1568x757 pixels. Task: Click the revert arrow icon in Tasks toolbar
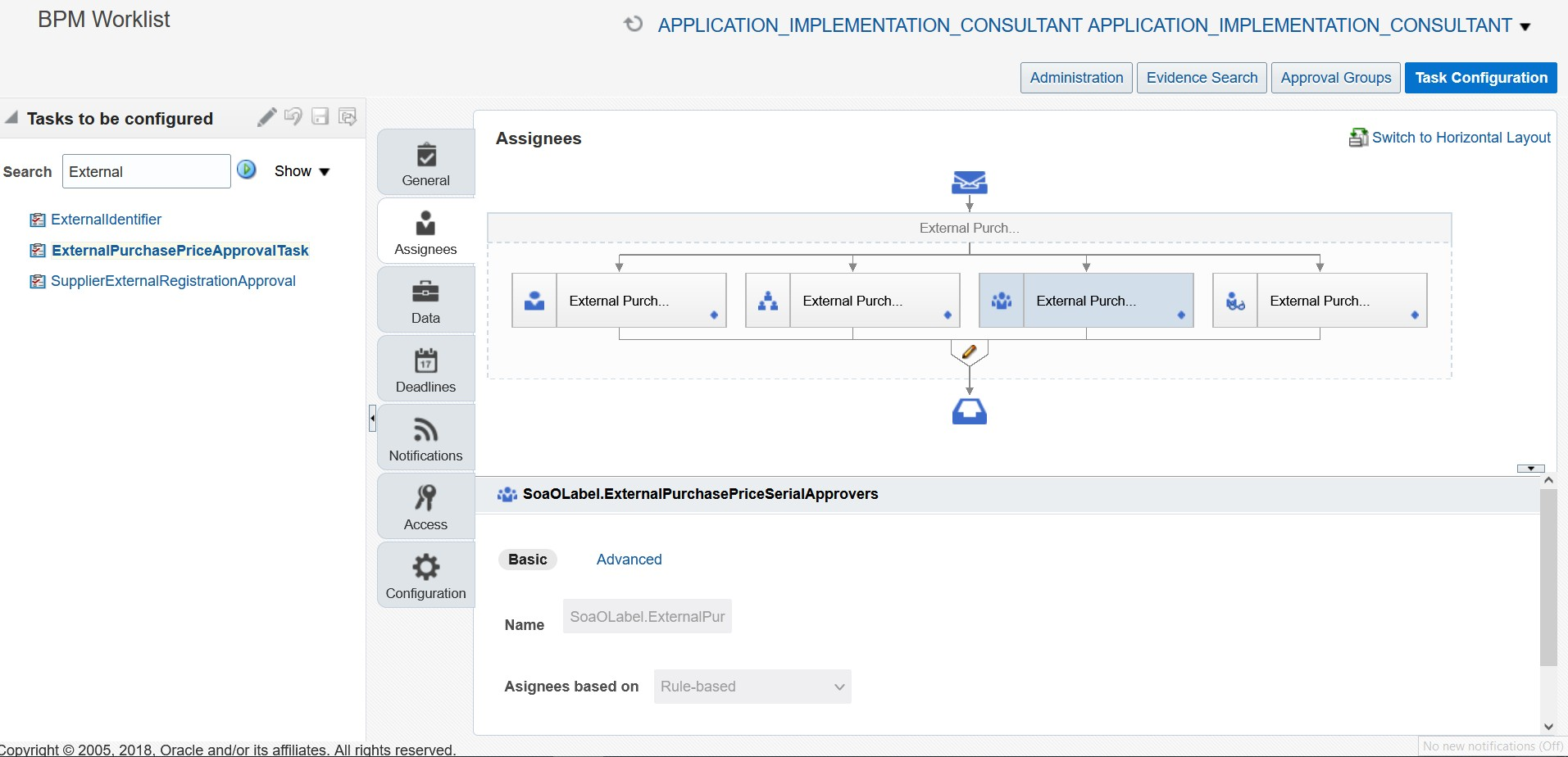tap(293, 117)
